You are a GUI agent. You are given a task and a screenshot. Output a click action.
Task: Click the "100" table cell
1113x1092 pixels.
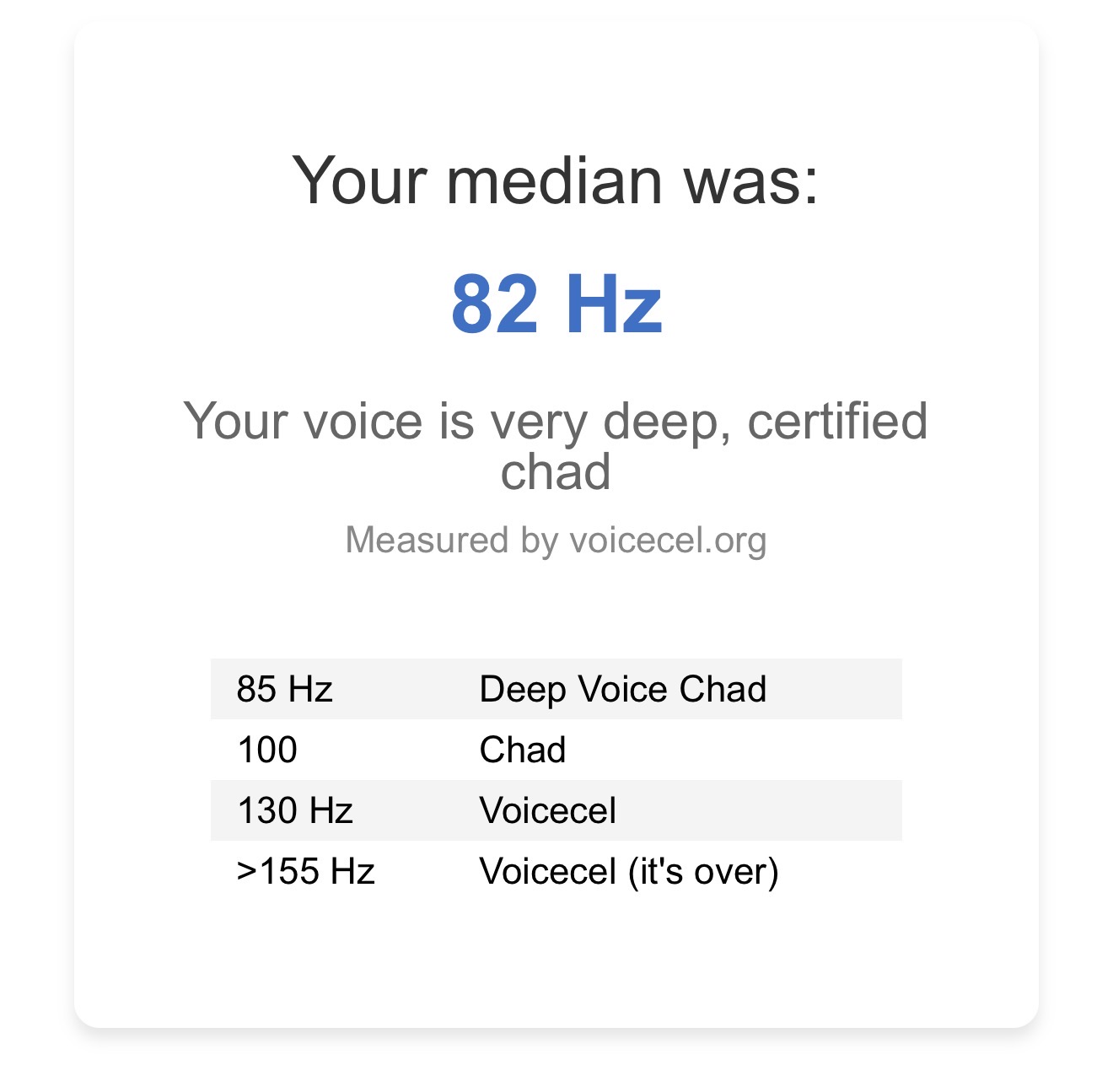[267, 750]
